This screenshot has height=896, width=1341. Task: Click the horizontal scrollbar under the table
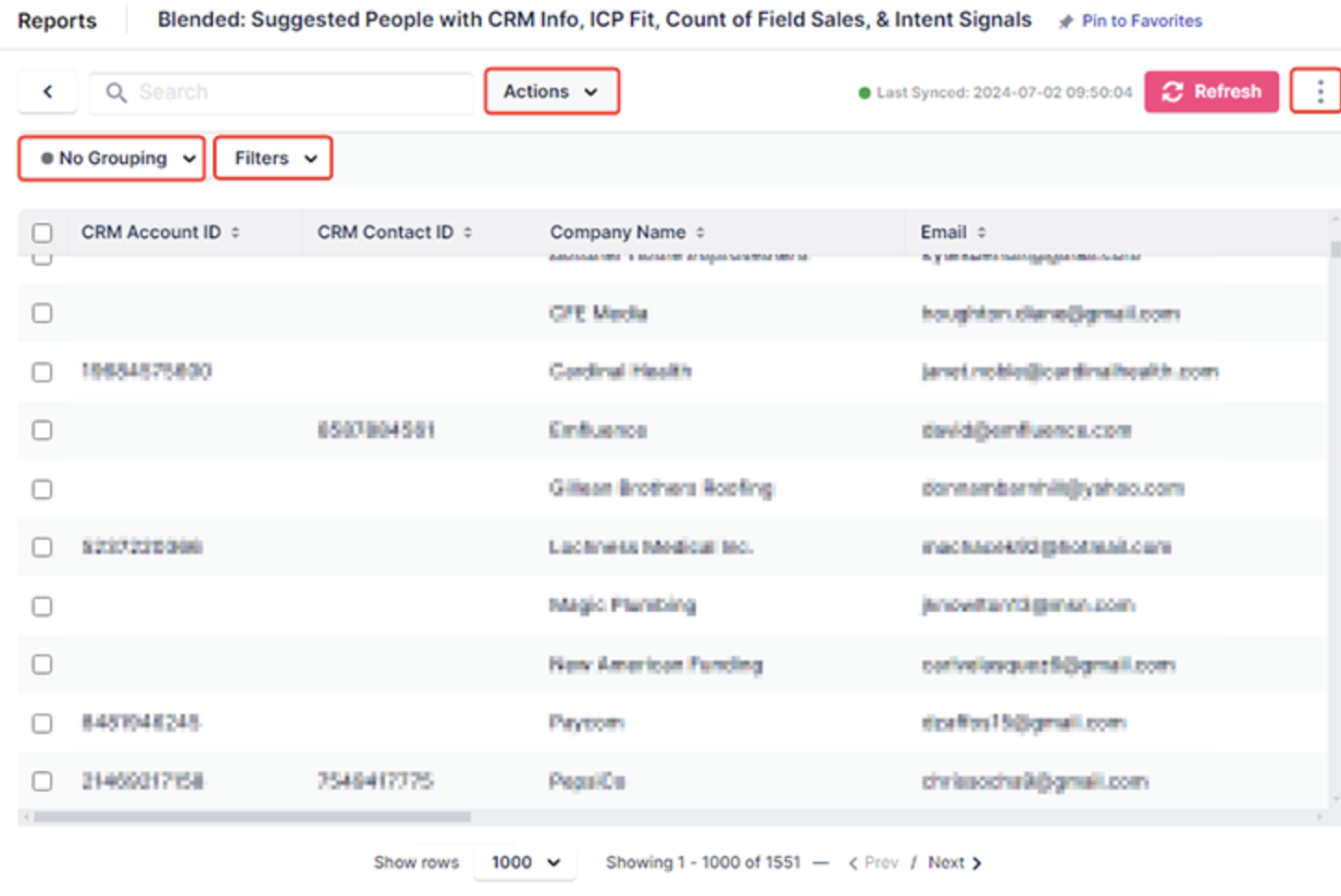coord(252,817)
